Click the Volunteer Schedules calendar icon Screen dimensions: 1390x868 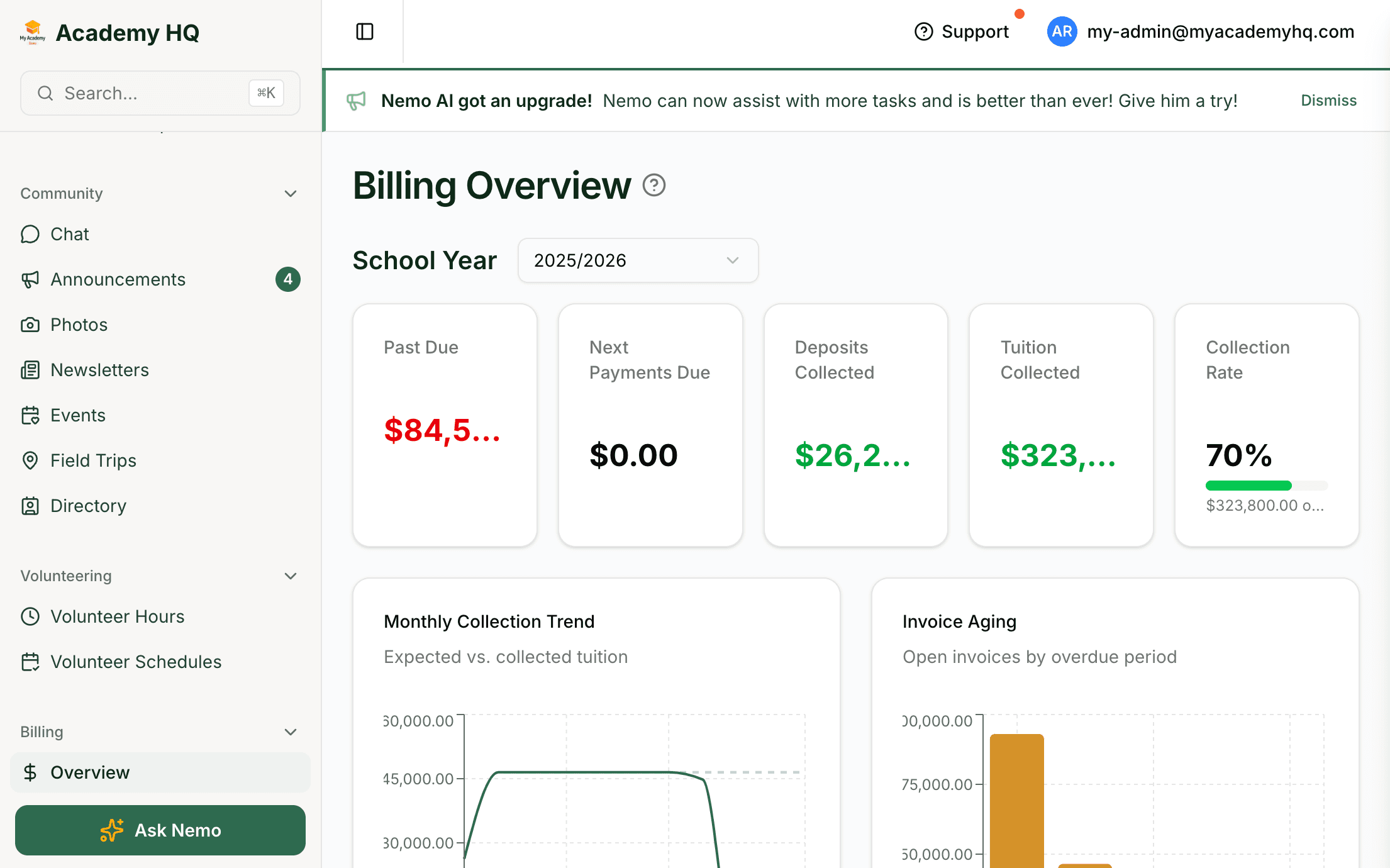click(x=30, y=662)
